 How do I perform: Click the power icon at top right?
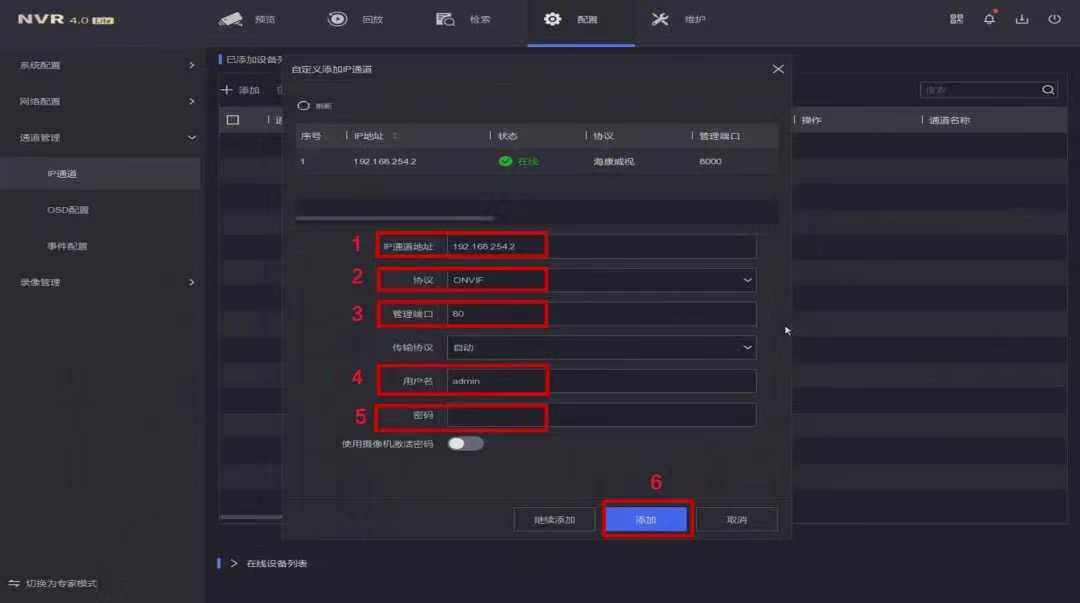1054,19
